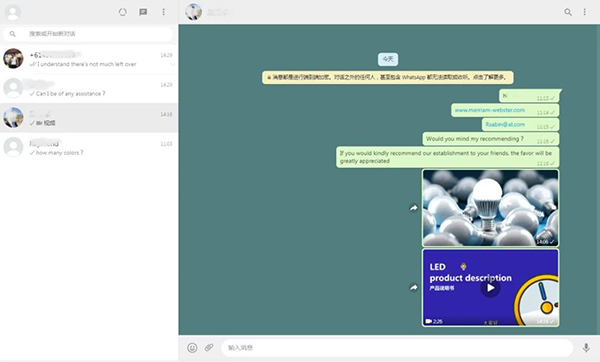This screenshot has height=362, width=600.
Task: Click the 'Would you mind my recommending ?' message
Action: (x=491, y=139)
